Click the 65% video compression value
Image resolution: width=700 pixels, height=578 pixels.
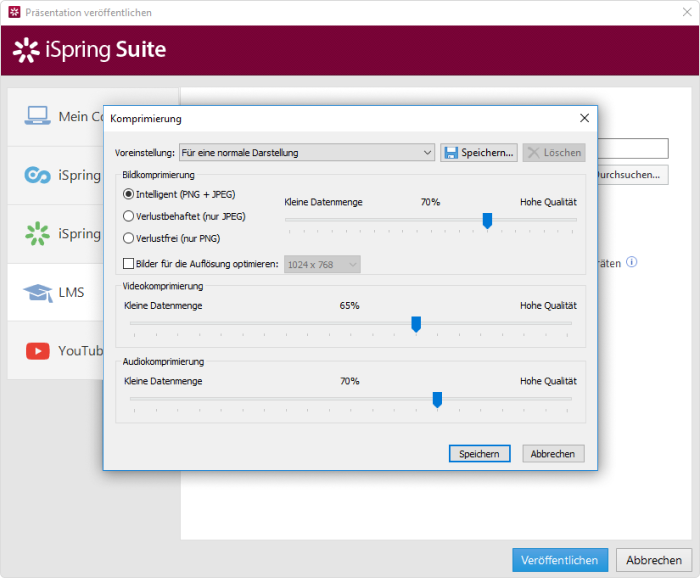click(x=350, y=306)
